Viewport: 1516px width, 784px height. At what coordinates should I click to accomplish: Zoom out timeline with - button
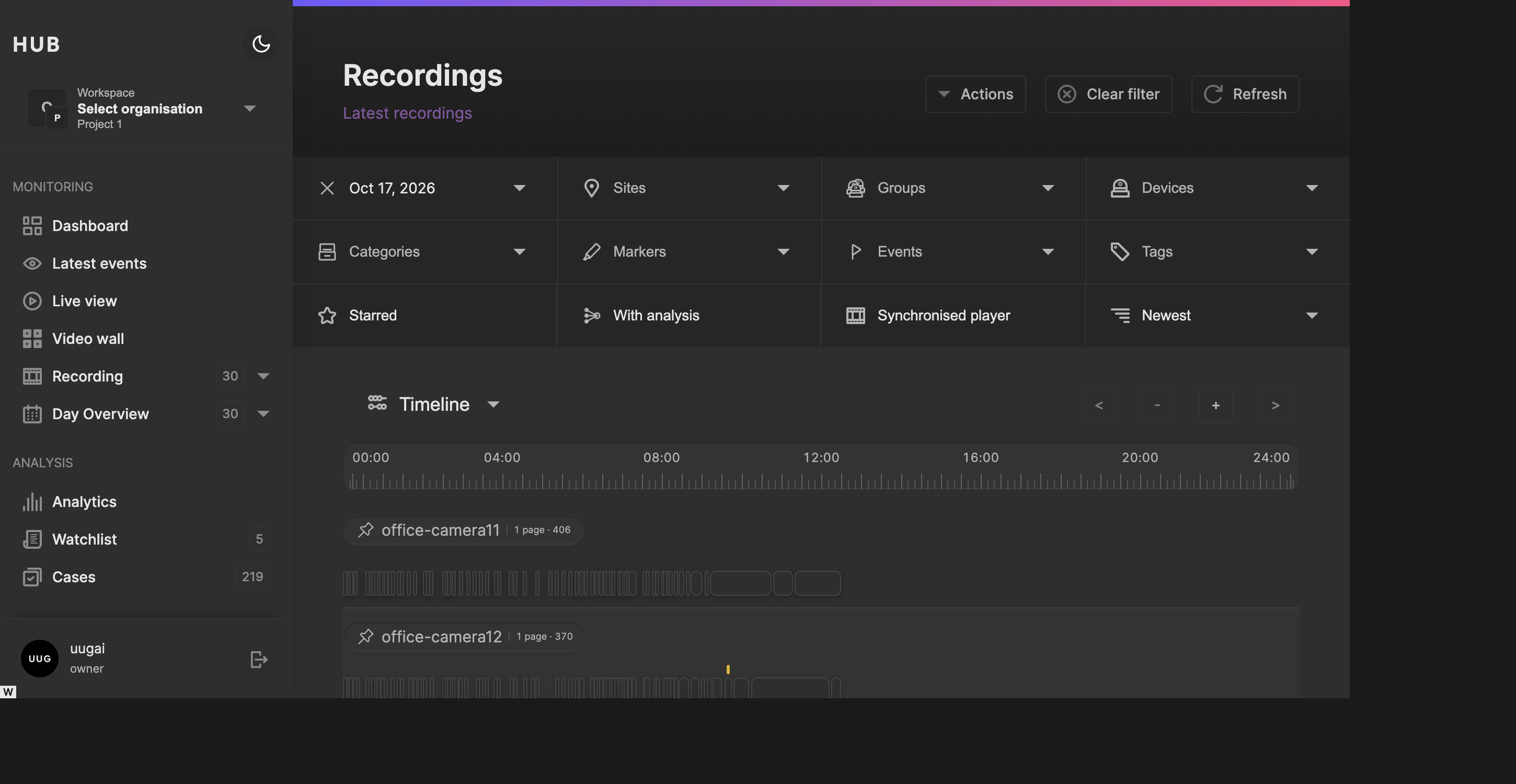pyautogui.click(x=1157, y=405)
